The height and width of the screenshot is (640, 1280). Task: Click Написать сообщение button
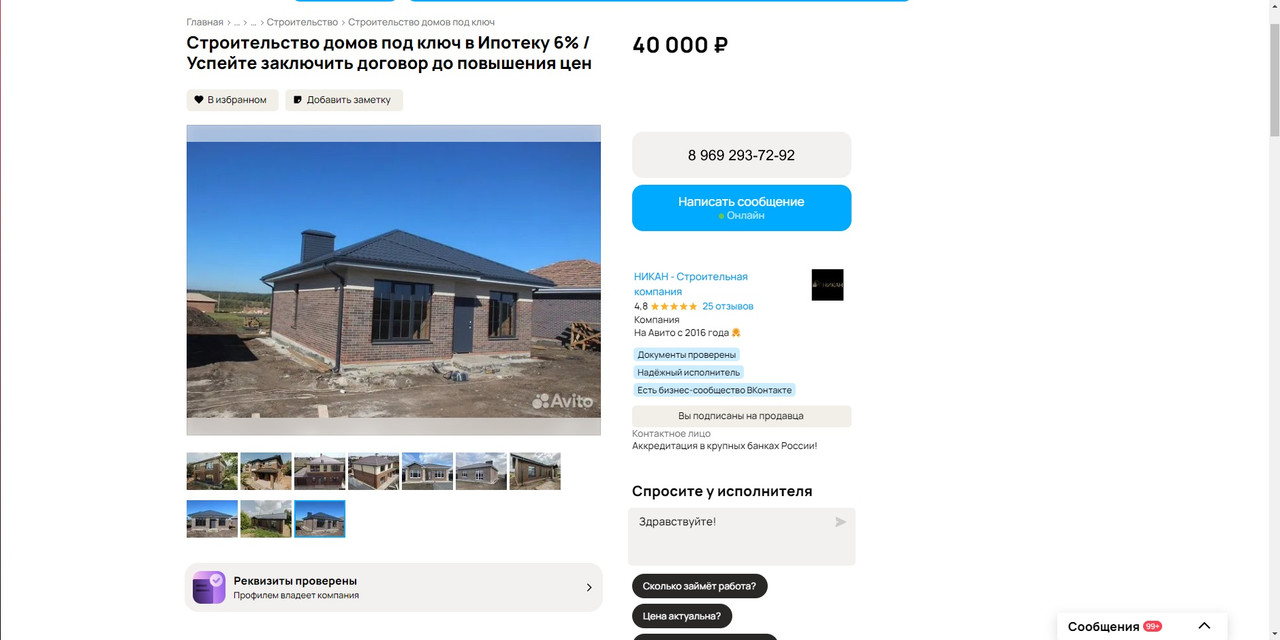[741, 208]
